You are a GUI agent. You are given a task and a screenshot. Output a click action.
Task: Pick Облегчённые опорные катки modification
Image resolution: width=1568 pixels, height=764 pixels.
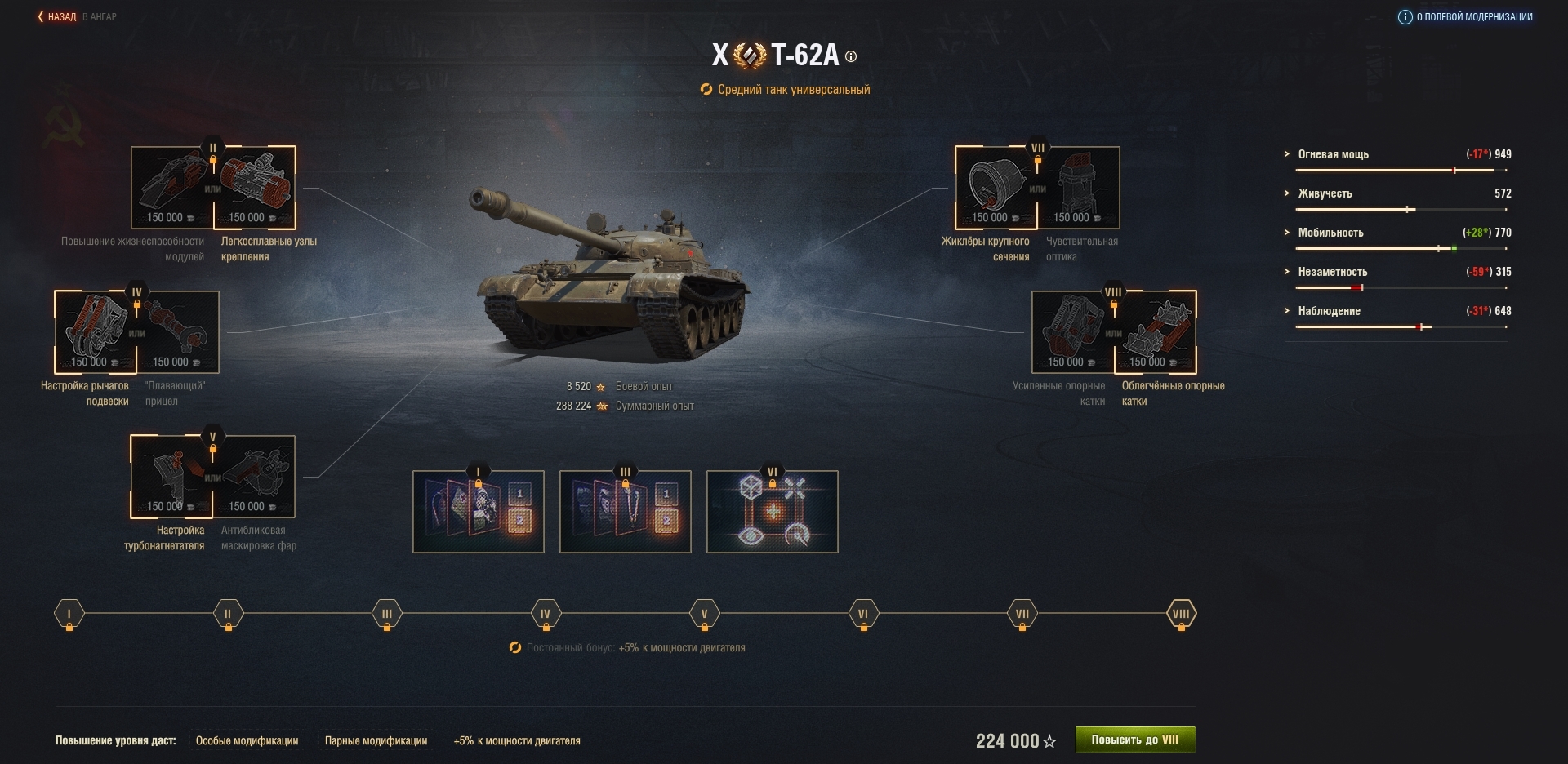coord(1155,332)
